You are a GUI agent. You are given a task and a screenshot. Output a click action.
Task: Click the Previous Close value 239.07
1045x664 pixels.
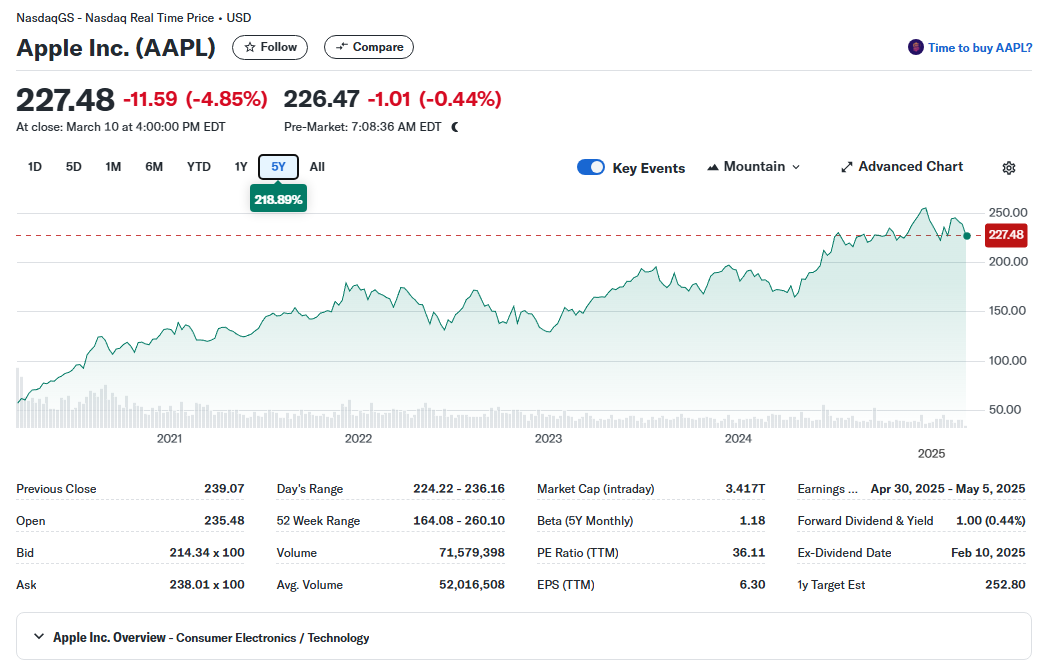(x=224, y=489)
